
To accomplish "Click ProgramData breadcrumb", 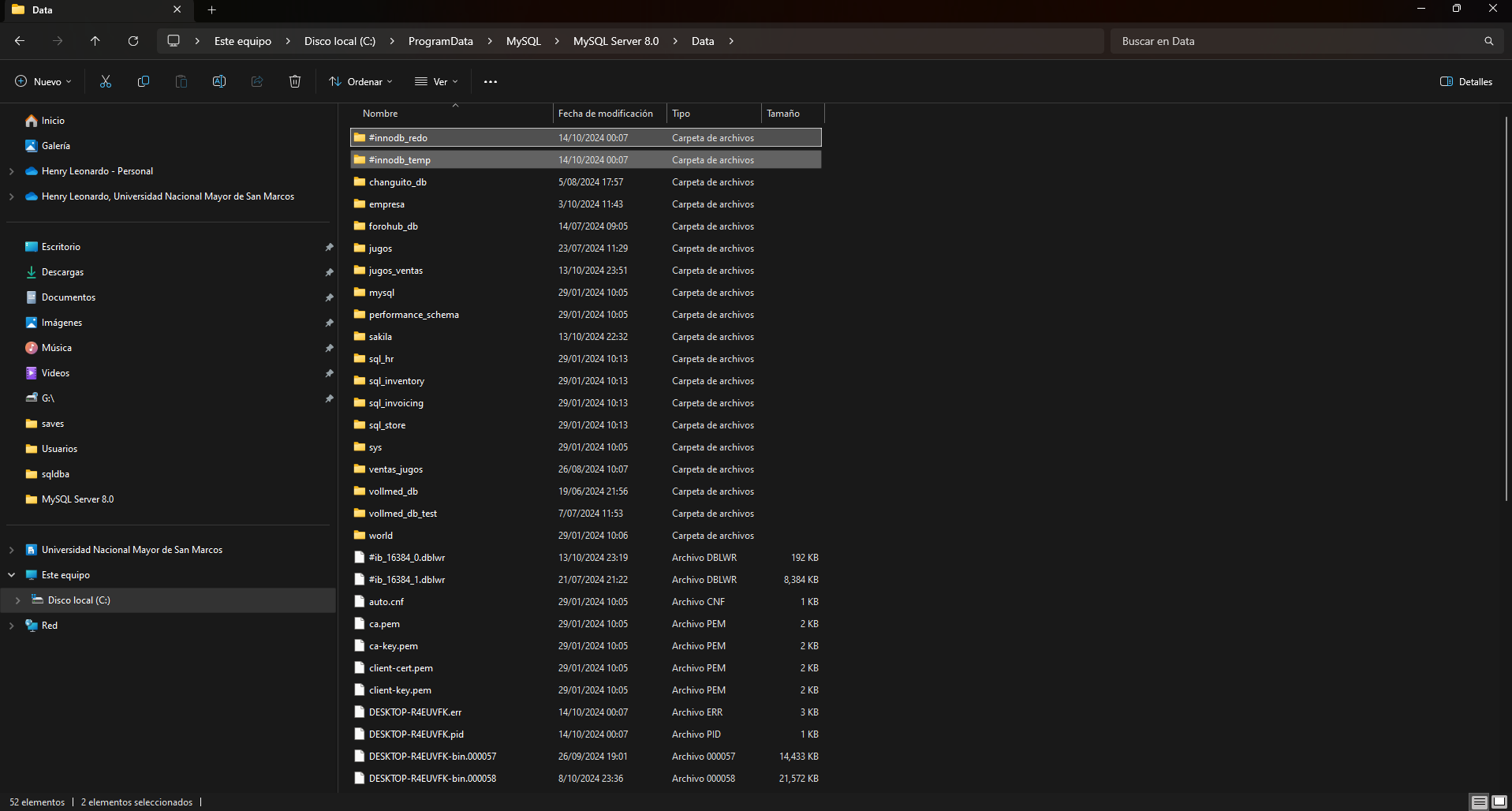I will click(x=441, y=41).
